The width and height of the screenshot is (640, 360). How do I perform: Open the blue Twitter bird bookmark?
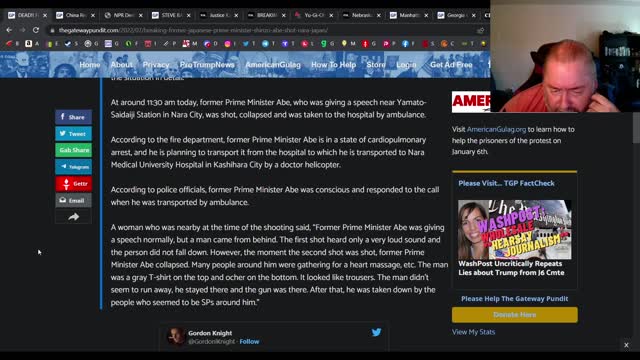246,43
